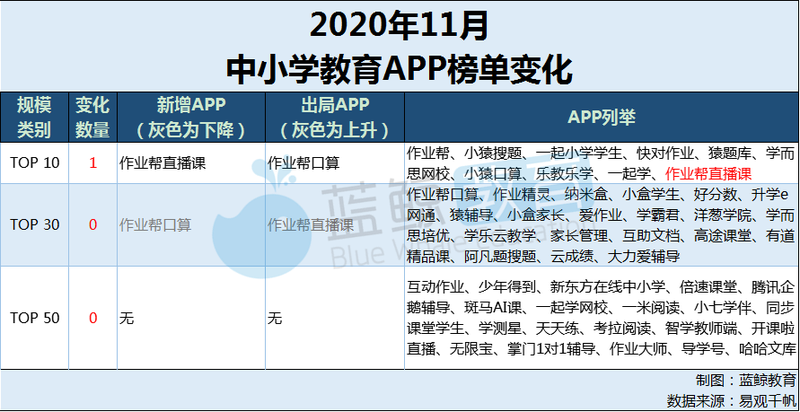Select the 新增APP column header
This screenshot has height=412, width=800.
191,117
